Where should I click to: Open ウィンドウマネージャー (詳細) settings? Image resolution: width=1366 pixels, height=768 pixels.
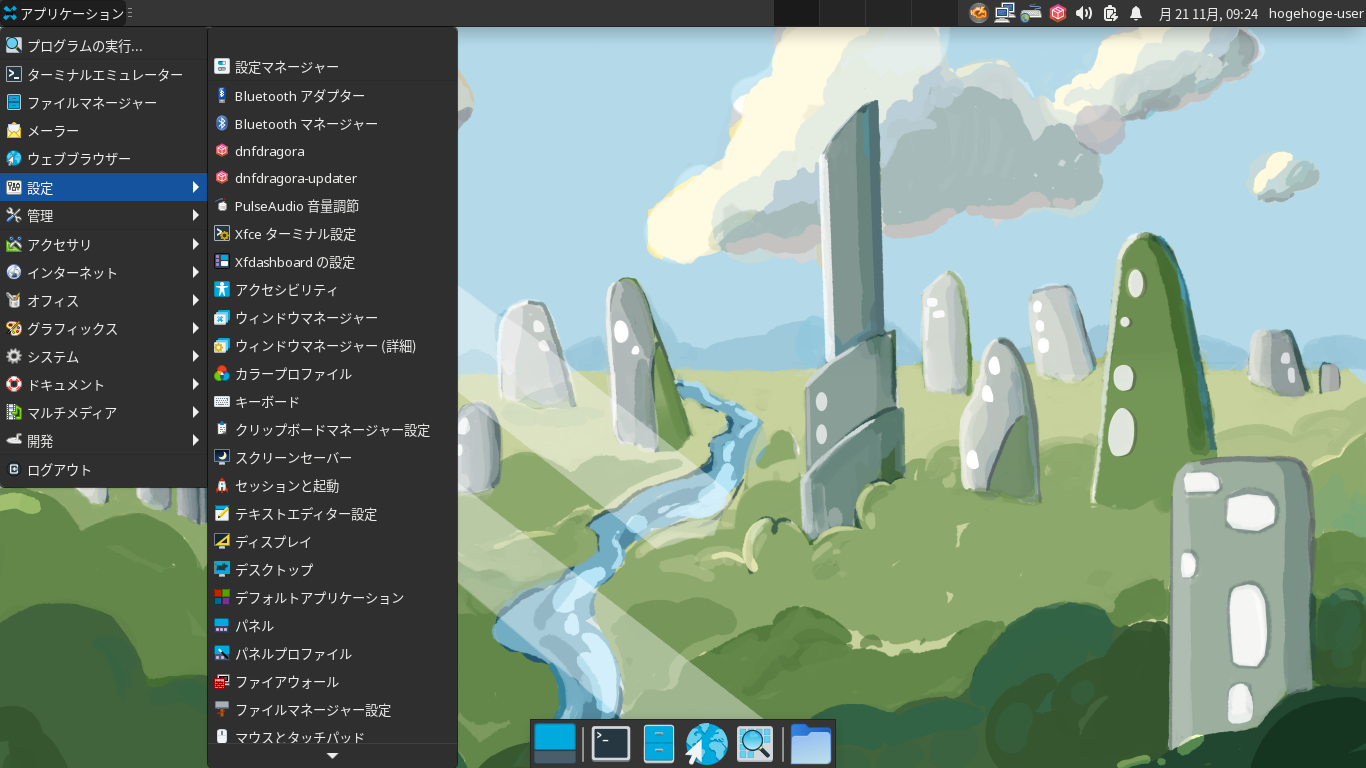click(332, 346)
